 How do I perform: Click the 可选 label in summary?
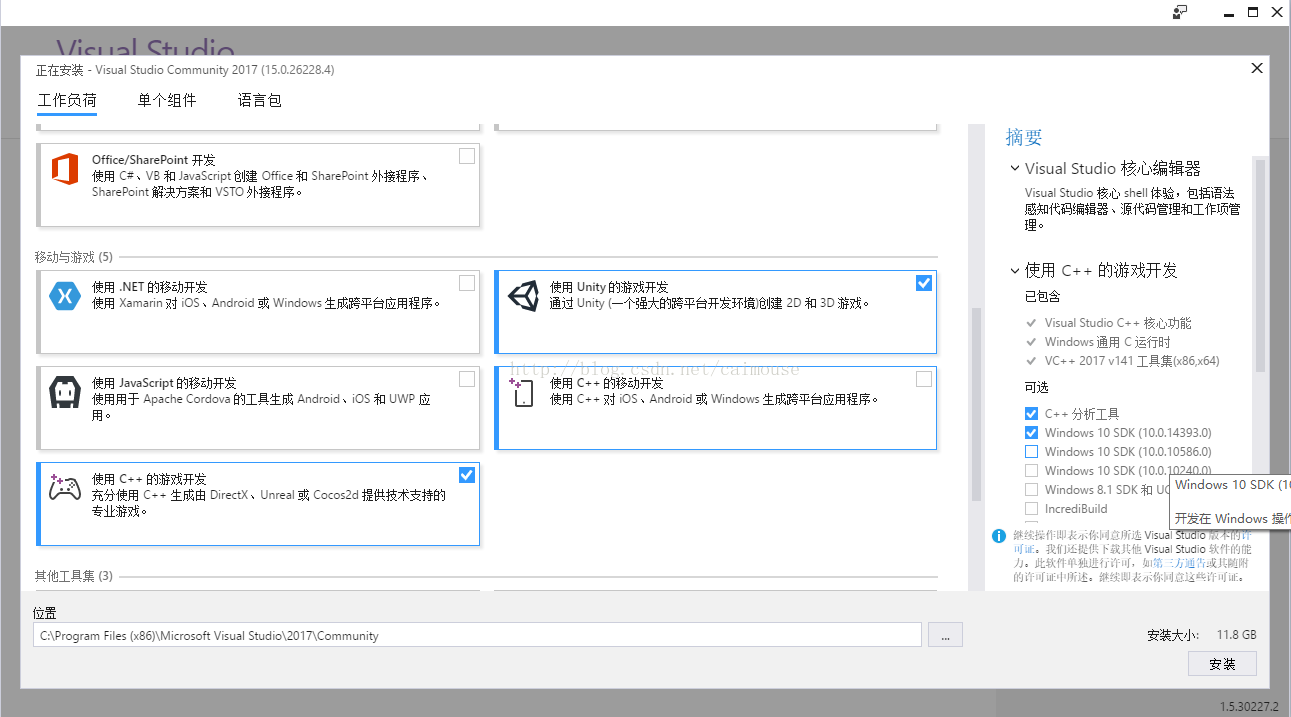pyautogui.click(x=1036, y=387)
